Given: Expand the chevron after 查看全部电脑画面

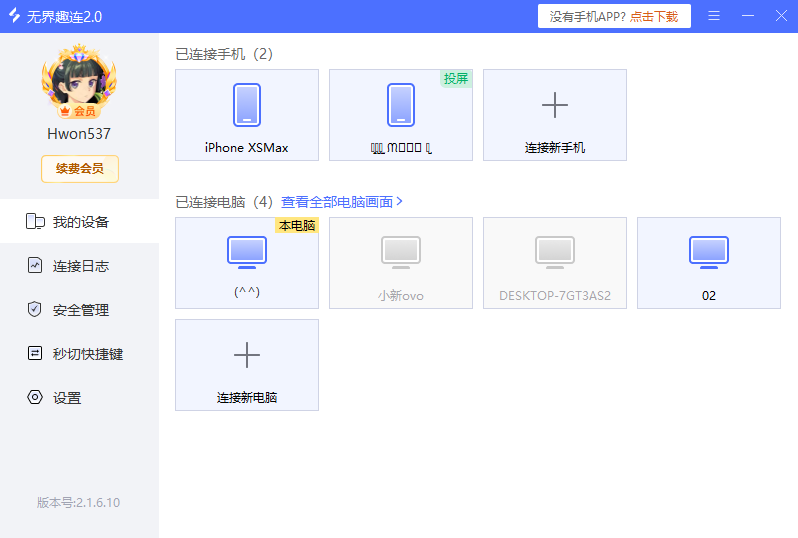Looking at the screenshot, I should coord(400,201).
